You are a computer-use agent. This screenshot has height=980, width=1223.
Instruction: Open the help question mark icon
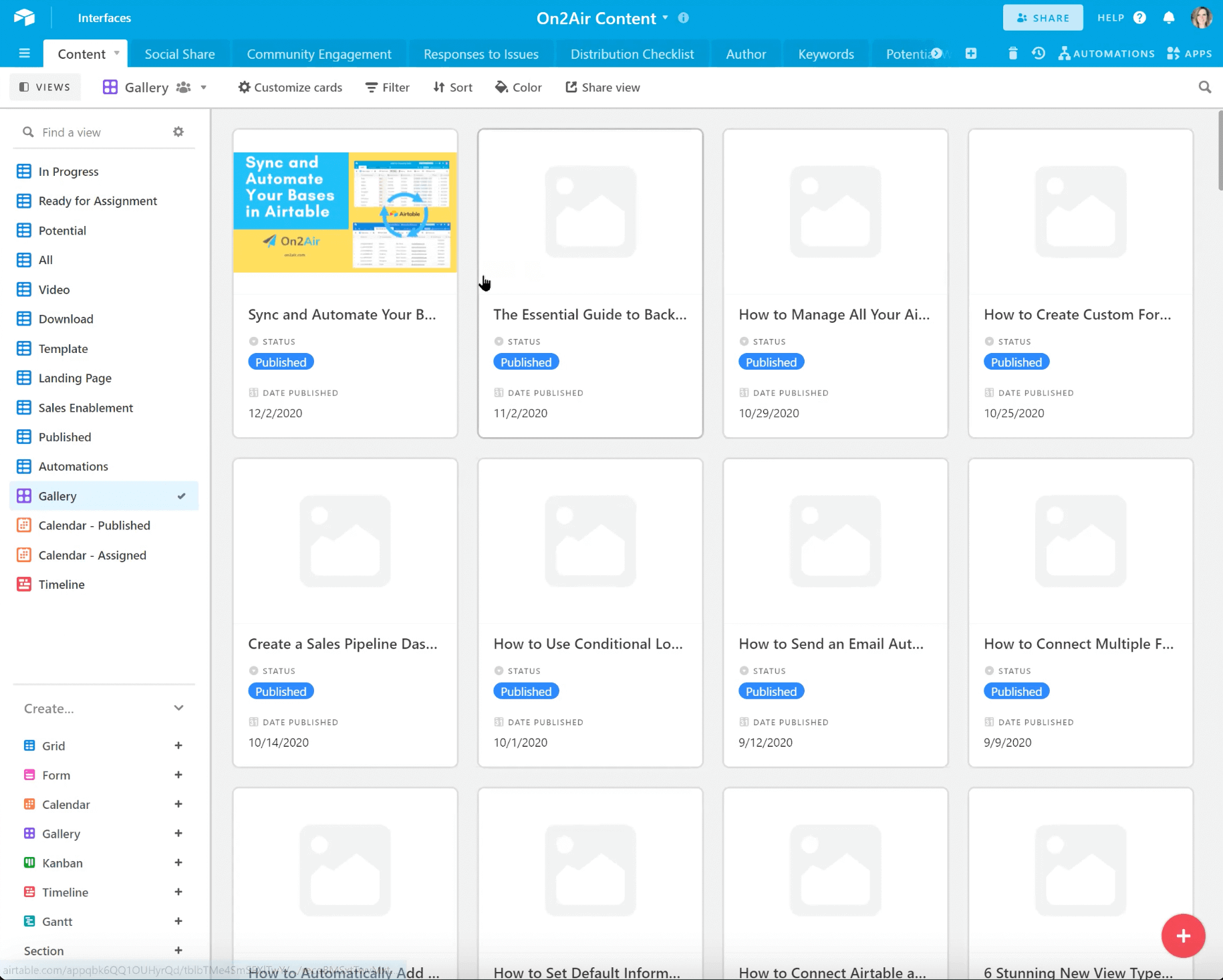point(1140,18)
